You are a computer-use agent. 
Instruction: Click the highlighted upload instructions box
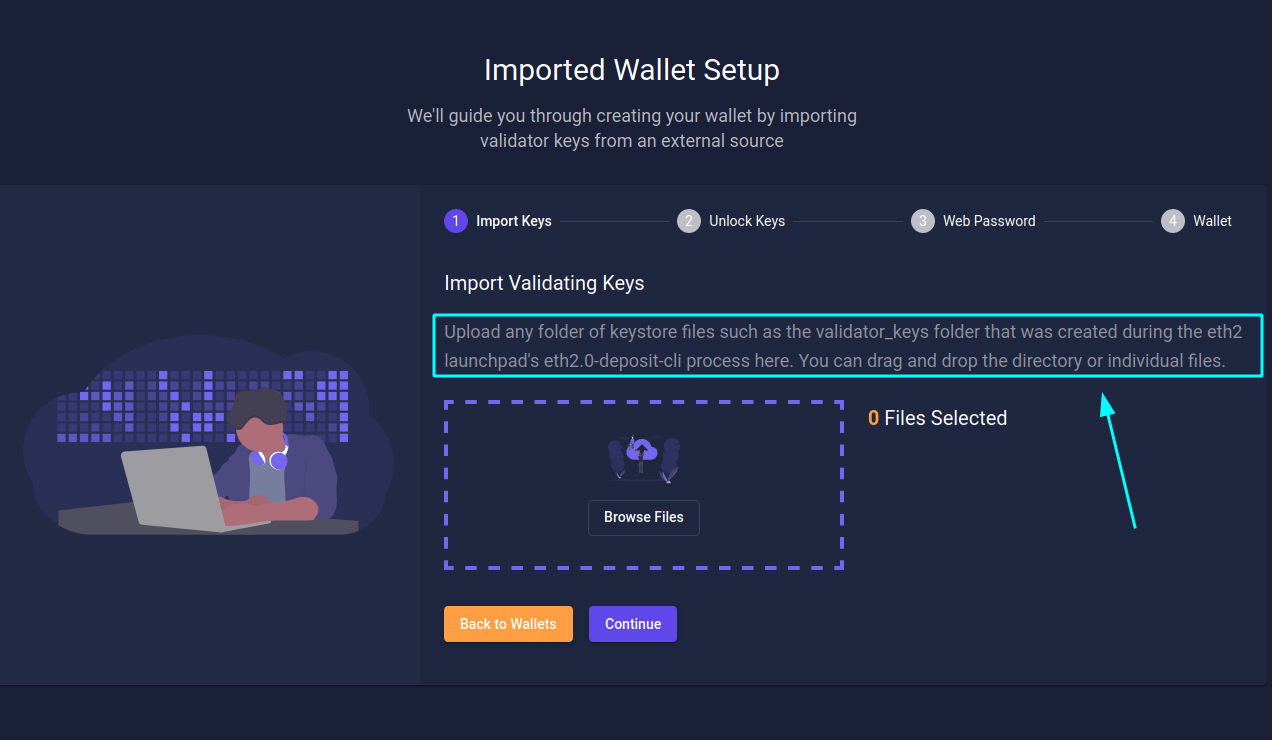tap(848, 346)
